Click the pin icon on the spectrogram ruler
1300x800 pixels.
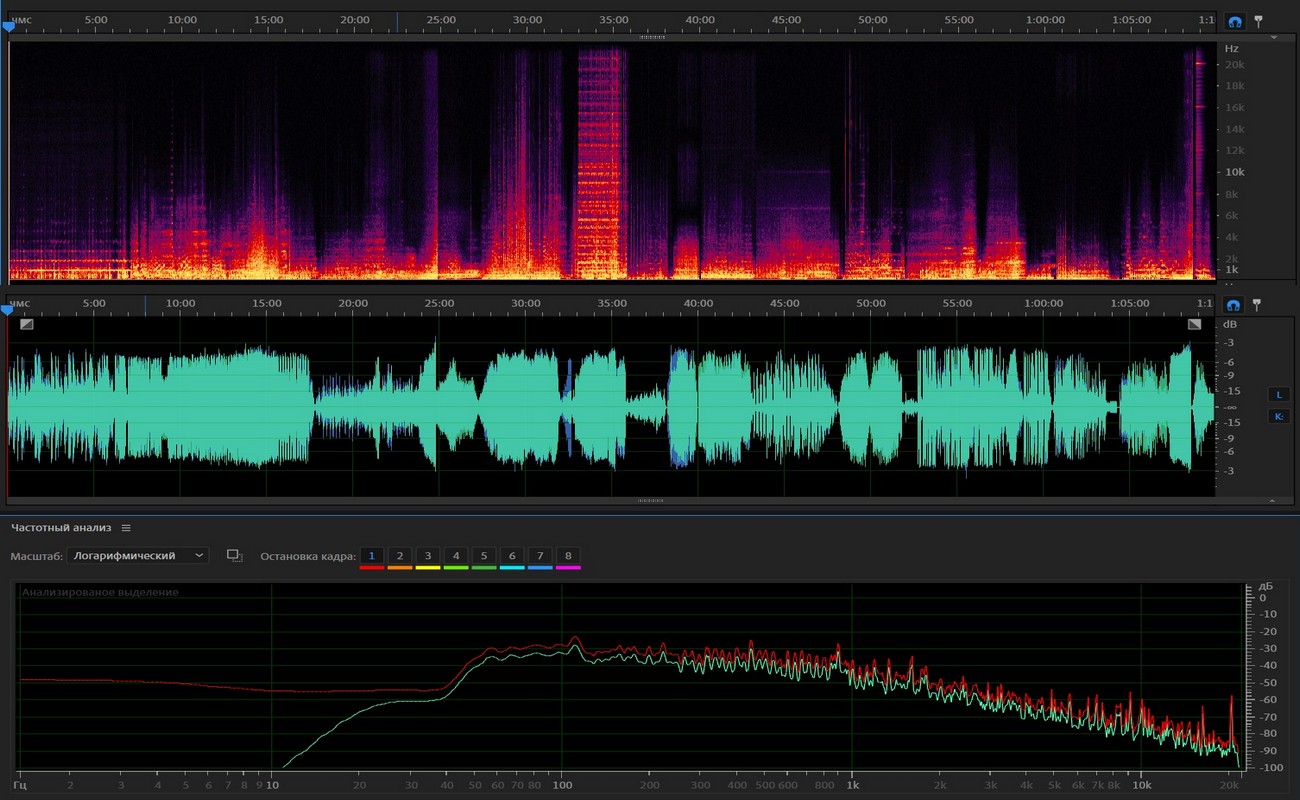pos(1258,20)
